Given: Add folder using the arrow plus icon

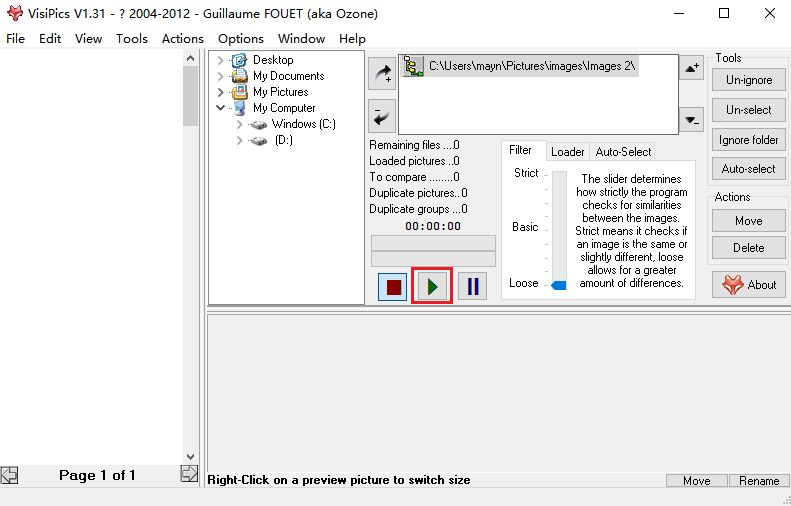Looking at the screenshot, I should click(x=382, y=74).
